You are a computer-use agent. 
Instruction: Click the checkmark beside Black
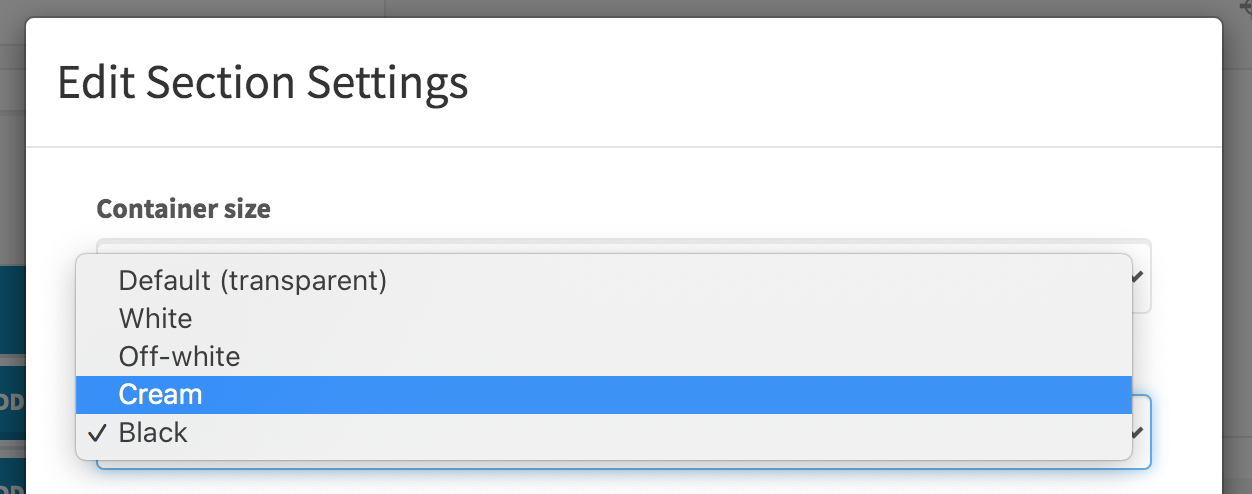click(96, 433)
